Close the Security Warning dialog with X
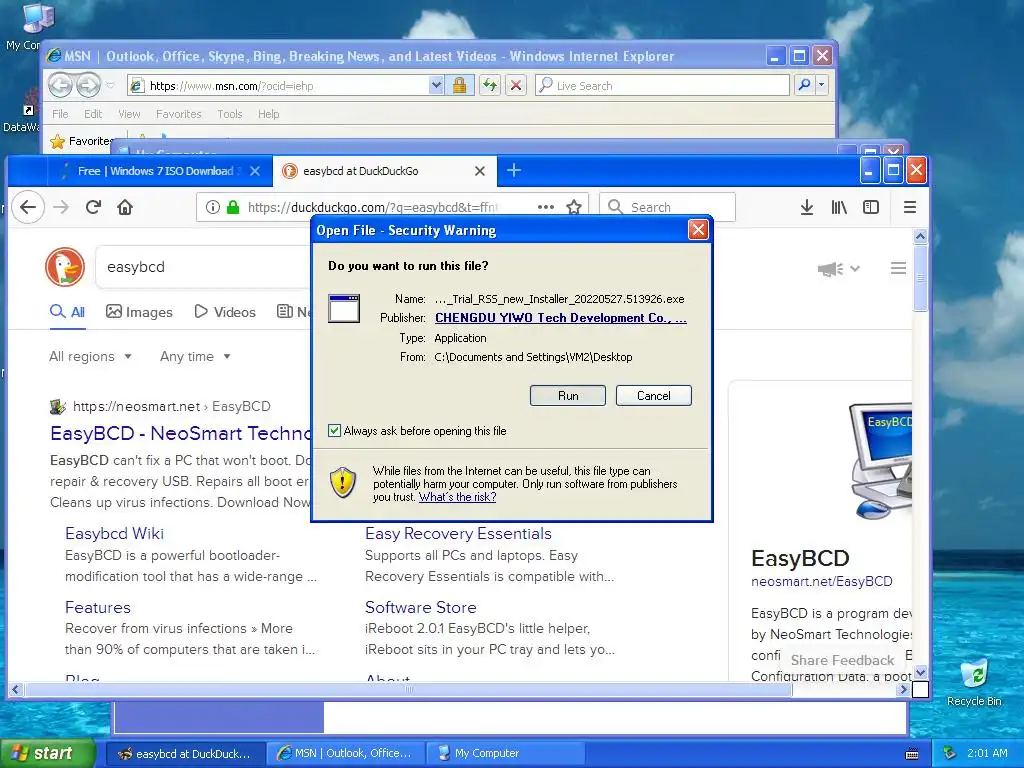Viewport: 1024px width, 768px height. (698, 230)
